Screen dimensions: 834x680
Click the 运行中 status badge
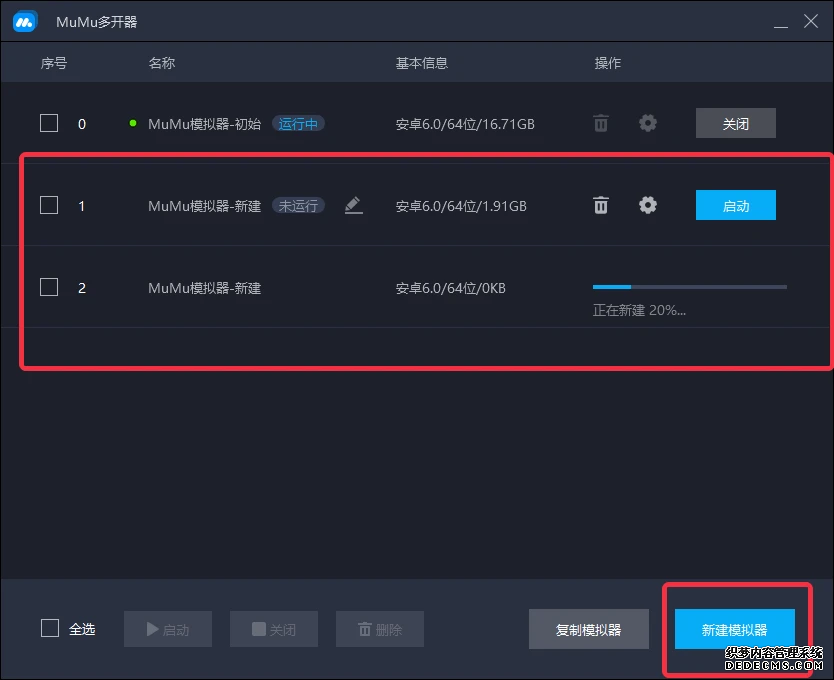(x=298, y=124)
